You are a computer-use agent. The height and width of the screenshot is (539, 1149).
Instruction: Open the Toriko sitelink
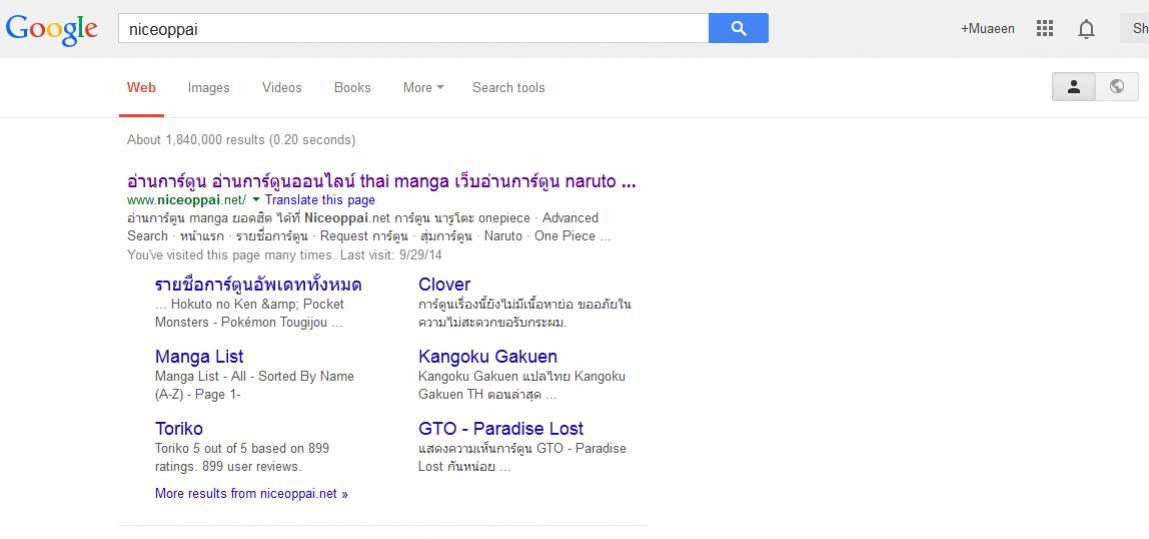tap(179, 428)
